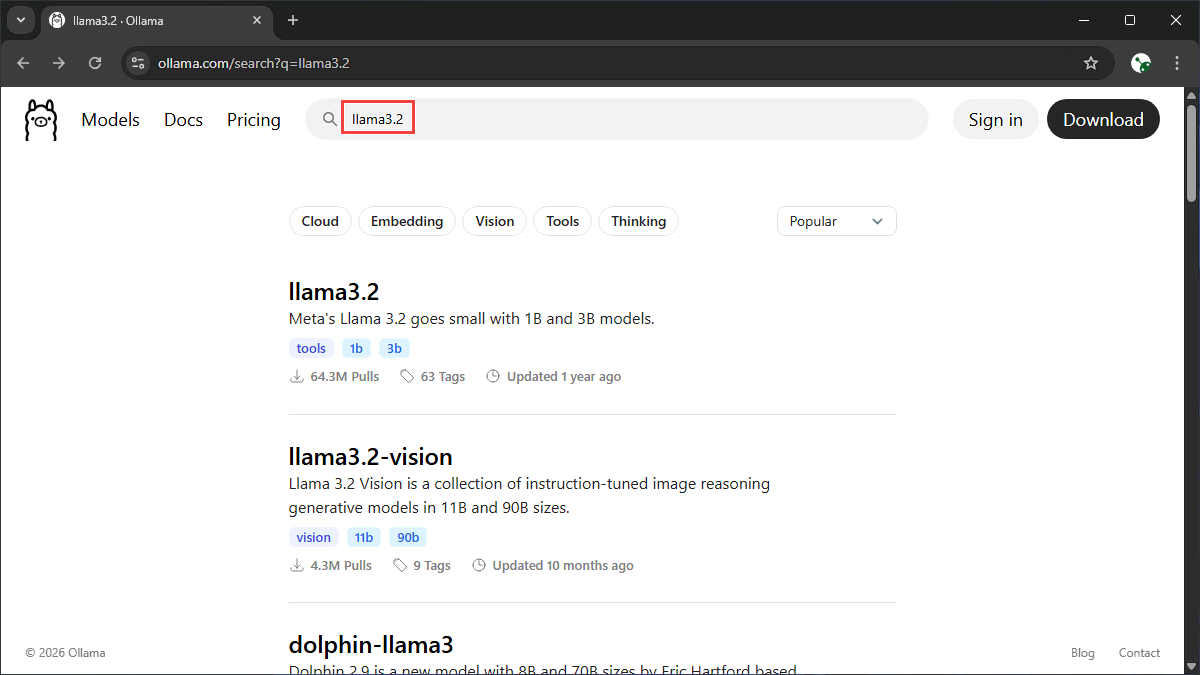Click the 1b tag on llama3.2
This screenshot has width=1200, height=675.
[356, 348]
